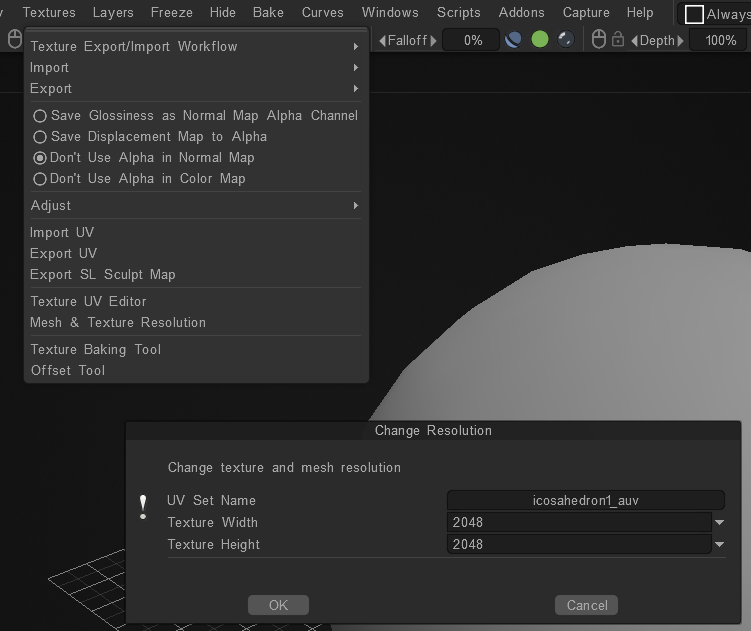The image size is (751, 631).
Task: Click the mouse icon at toolbar's left edge
Action: tap(14, 39)
